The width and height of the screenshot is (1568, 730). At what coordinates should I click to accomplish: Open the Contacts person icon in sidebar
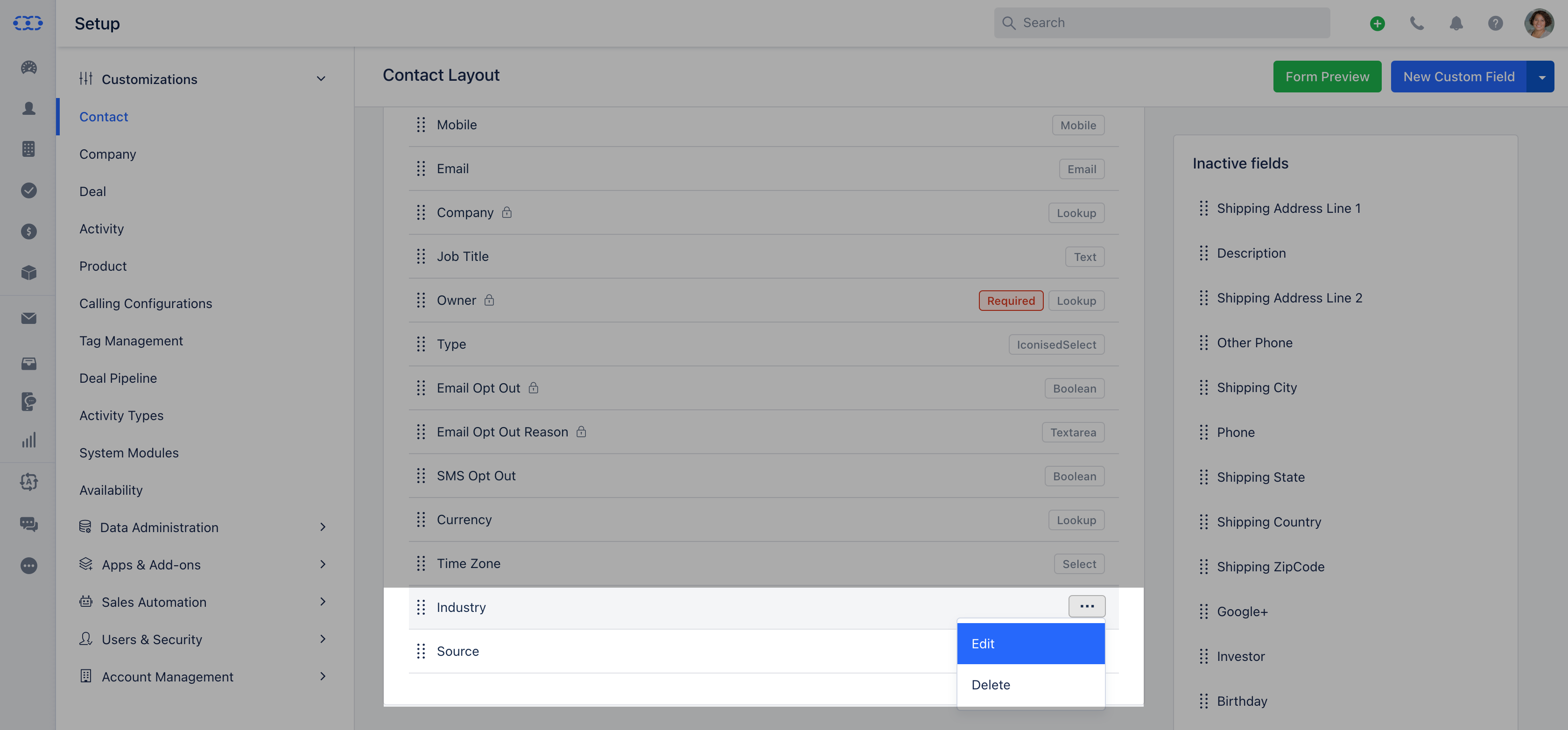28,108
